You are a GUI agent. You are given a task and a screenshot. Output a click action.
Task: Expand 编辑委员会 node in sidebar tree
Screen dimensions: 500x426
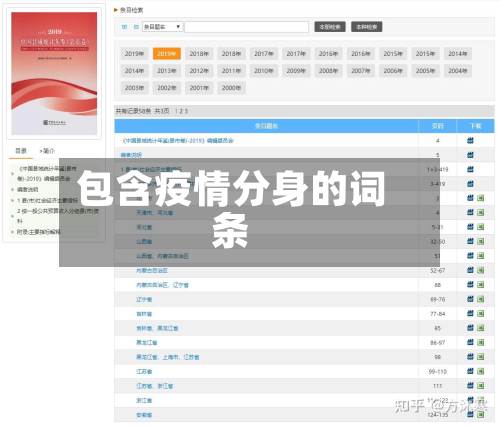click(13, 174)
